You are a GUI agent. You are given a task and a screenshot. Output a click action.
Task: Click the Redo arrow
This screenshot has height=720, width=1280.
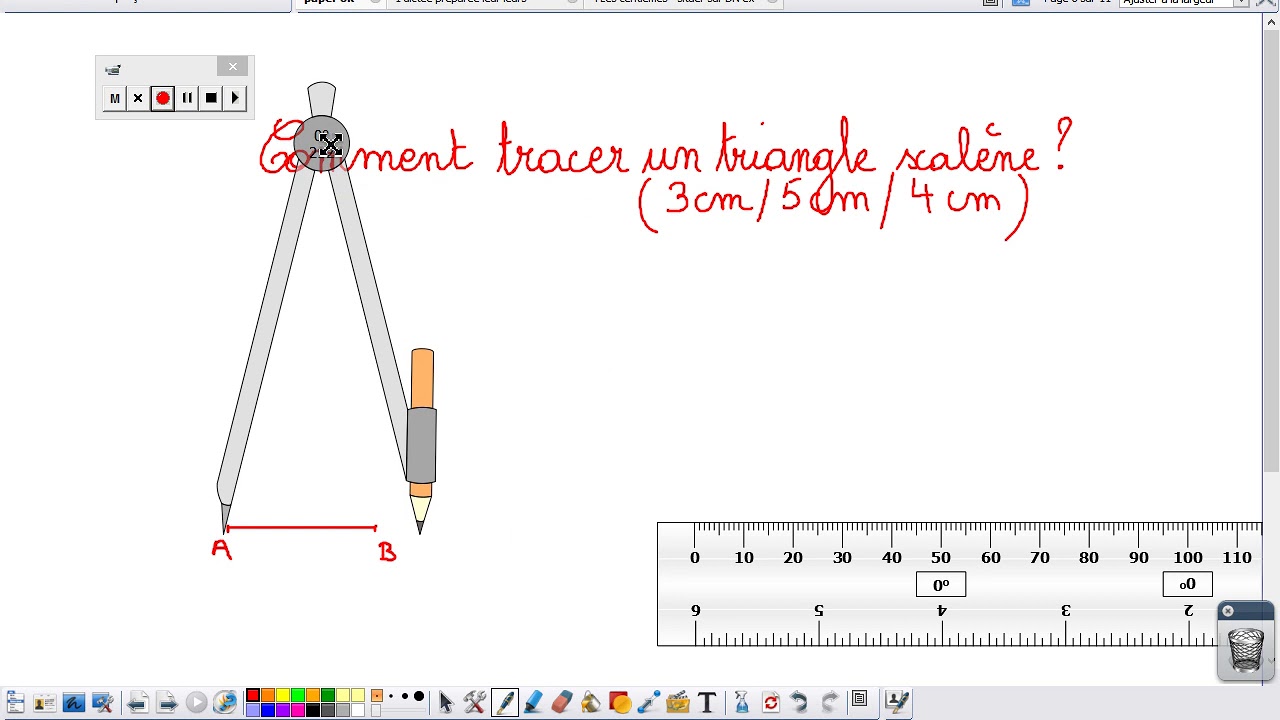[x=829, y=703]
